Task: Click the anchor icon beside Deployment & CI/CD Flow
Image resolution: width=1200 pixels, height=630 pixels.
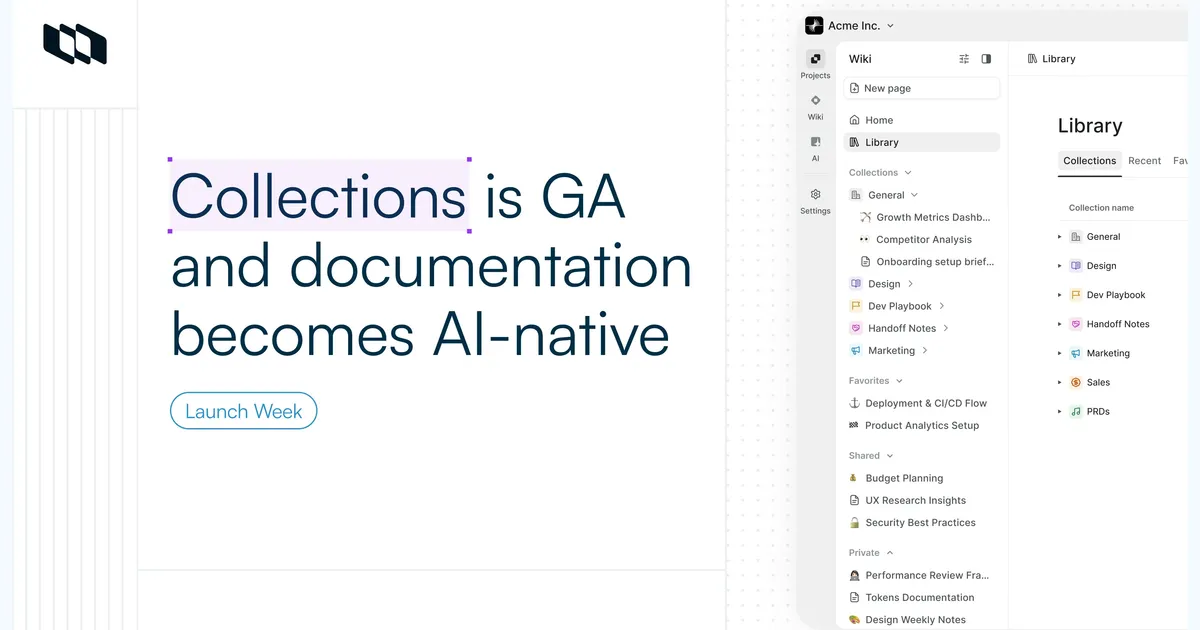Action: coord(854,403)
